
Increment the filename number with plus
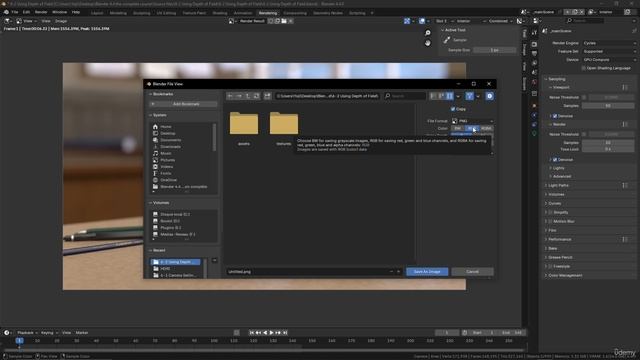(x=398, y=271)
